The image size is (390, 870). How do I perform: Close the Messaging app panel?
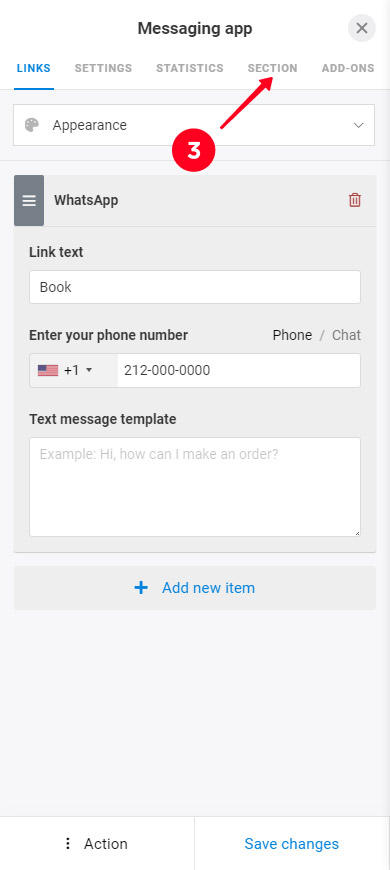(x=362, y=28)
